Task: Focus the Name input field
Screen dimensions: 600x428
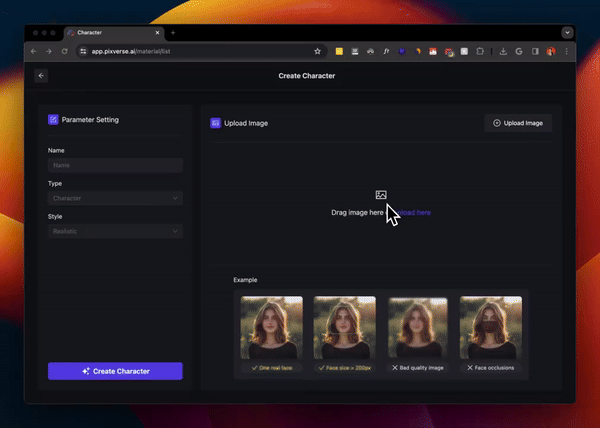Action: (115, 165)
